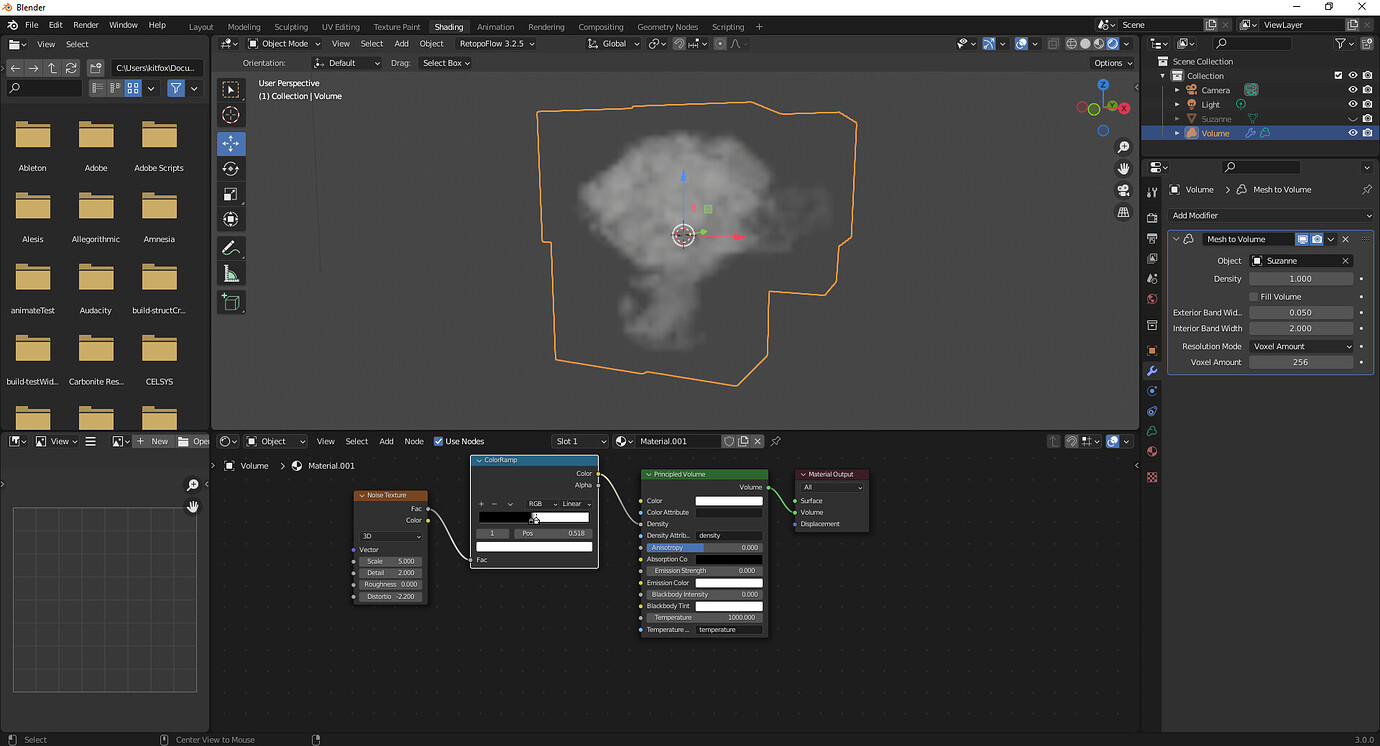
Task: Open the Slot 1 dropdown
Action: (580, 441)
